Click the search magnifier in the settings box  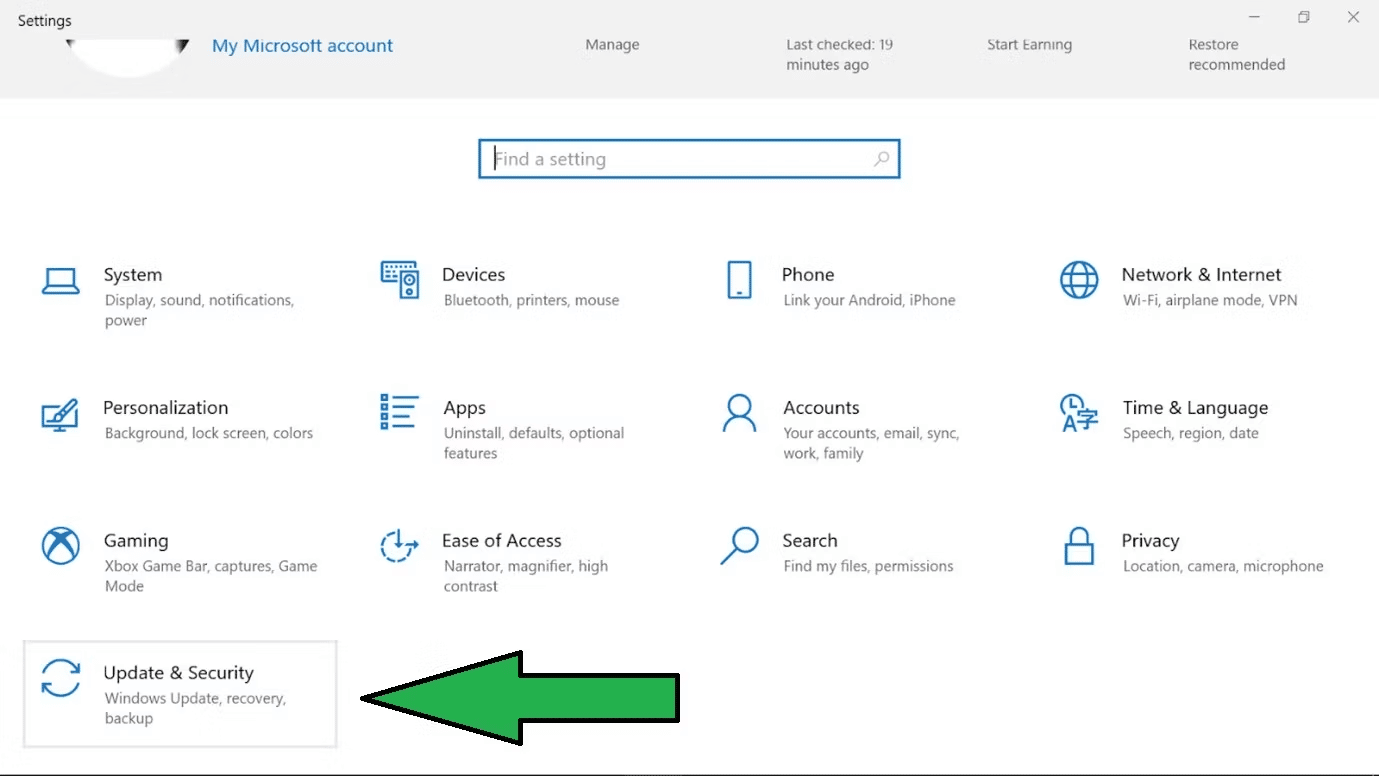tap(881, 159)
